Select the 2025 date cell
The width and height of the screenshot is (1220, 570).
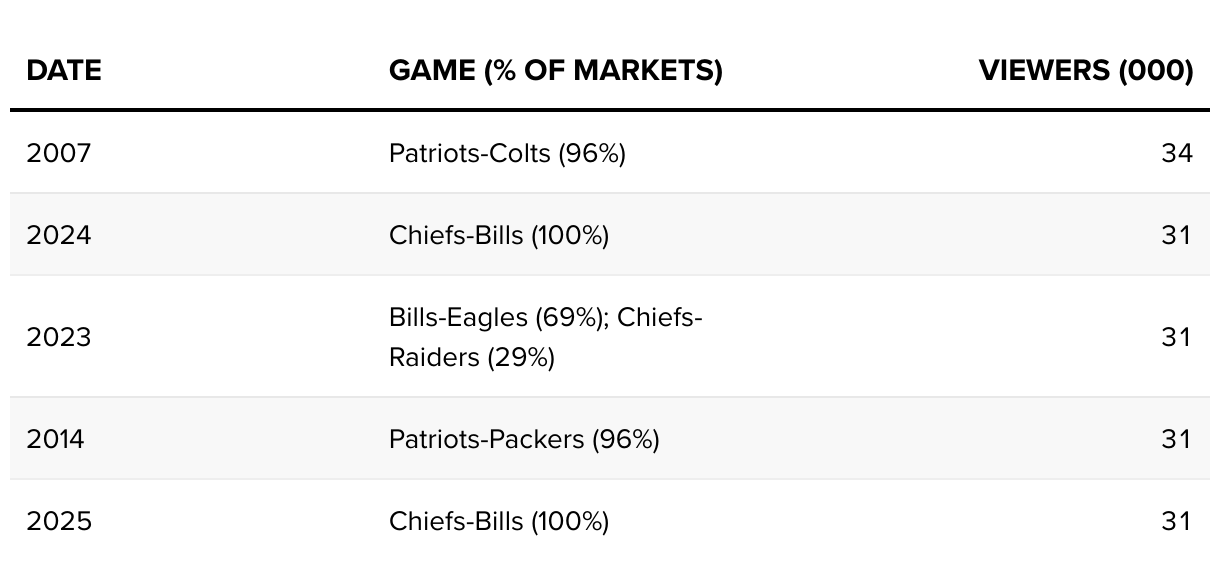click(58, 521)
